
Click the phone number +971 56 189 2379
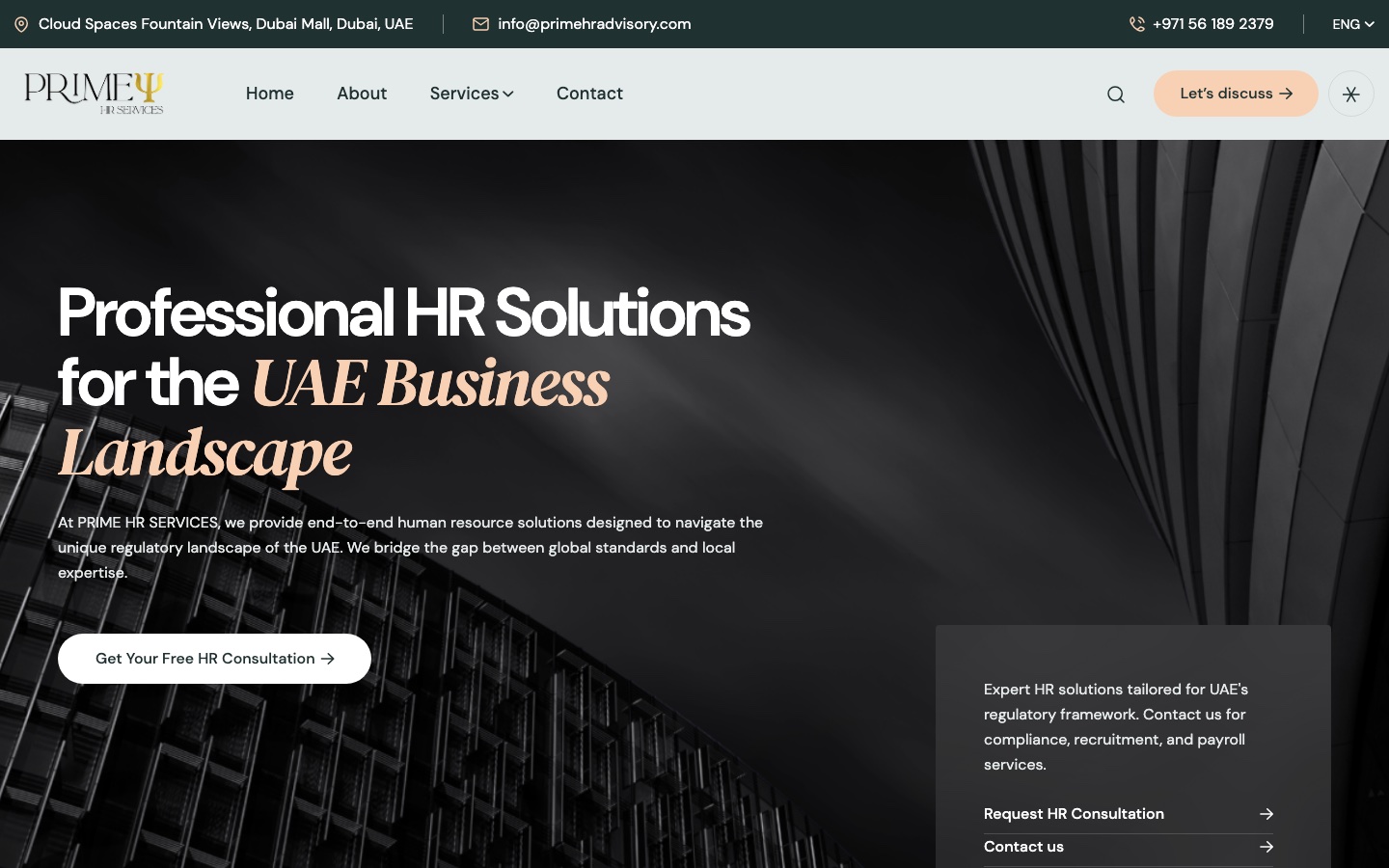[x=1212, y=24]
